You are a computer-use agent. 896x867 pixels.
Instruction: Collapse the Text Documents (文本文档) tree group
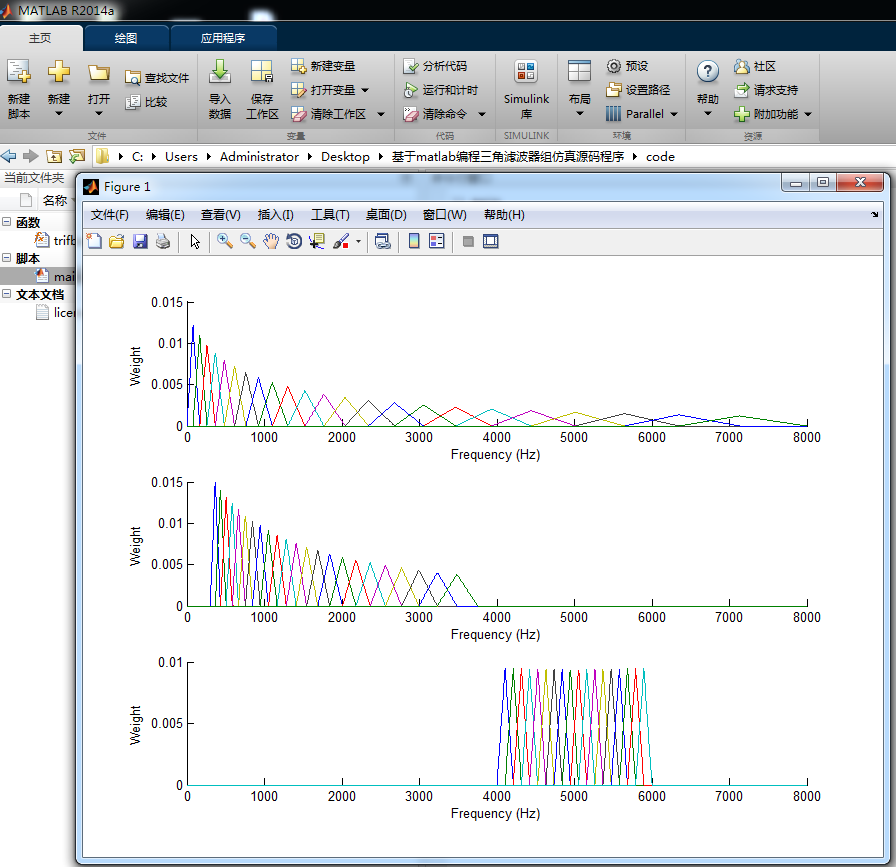coord(7,294)
